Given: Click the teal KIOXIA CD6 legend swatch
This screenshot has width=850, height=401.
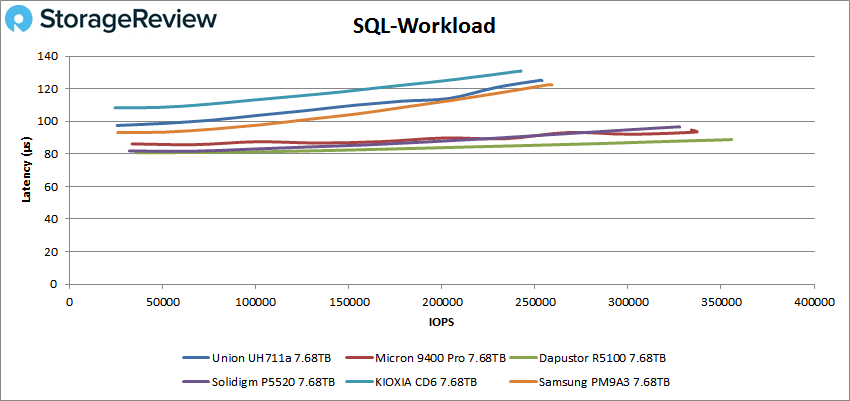Looking at the screenshot, I should tap(358, 383).
